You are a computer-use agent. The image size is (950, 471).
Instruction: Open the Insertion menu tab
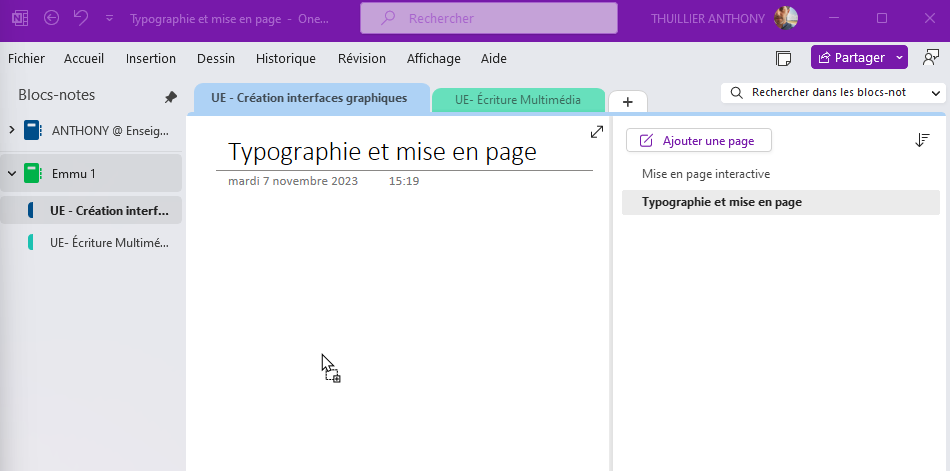151,59
